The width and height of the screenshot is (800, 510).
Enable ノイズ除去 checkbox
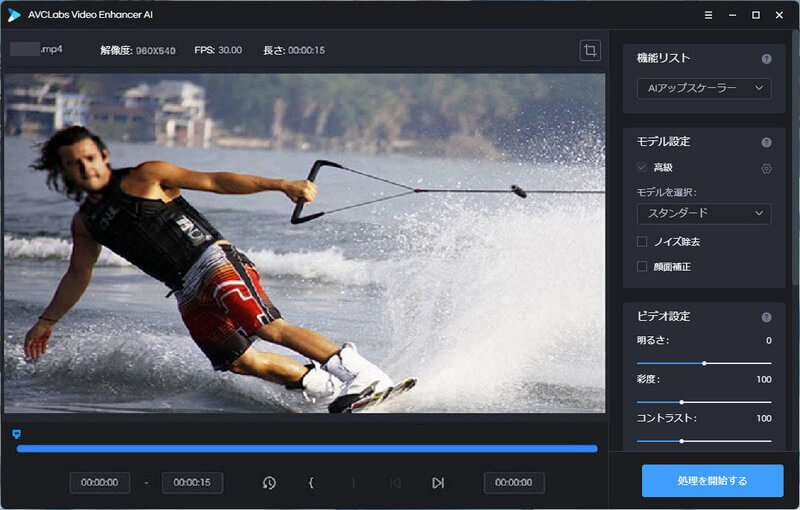(642, 241)
